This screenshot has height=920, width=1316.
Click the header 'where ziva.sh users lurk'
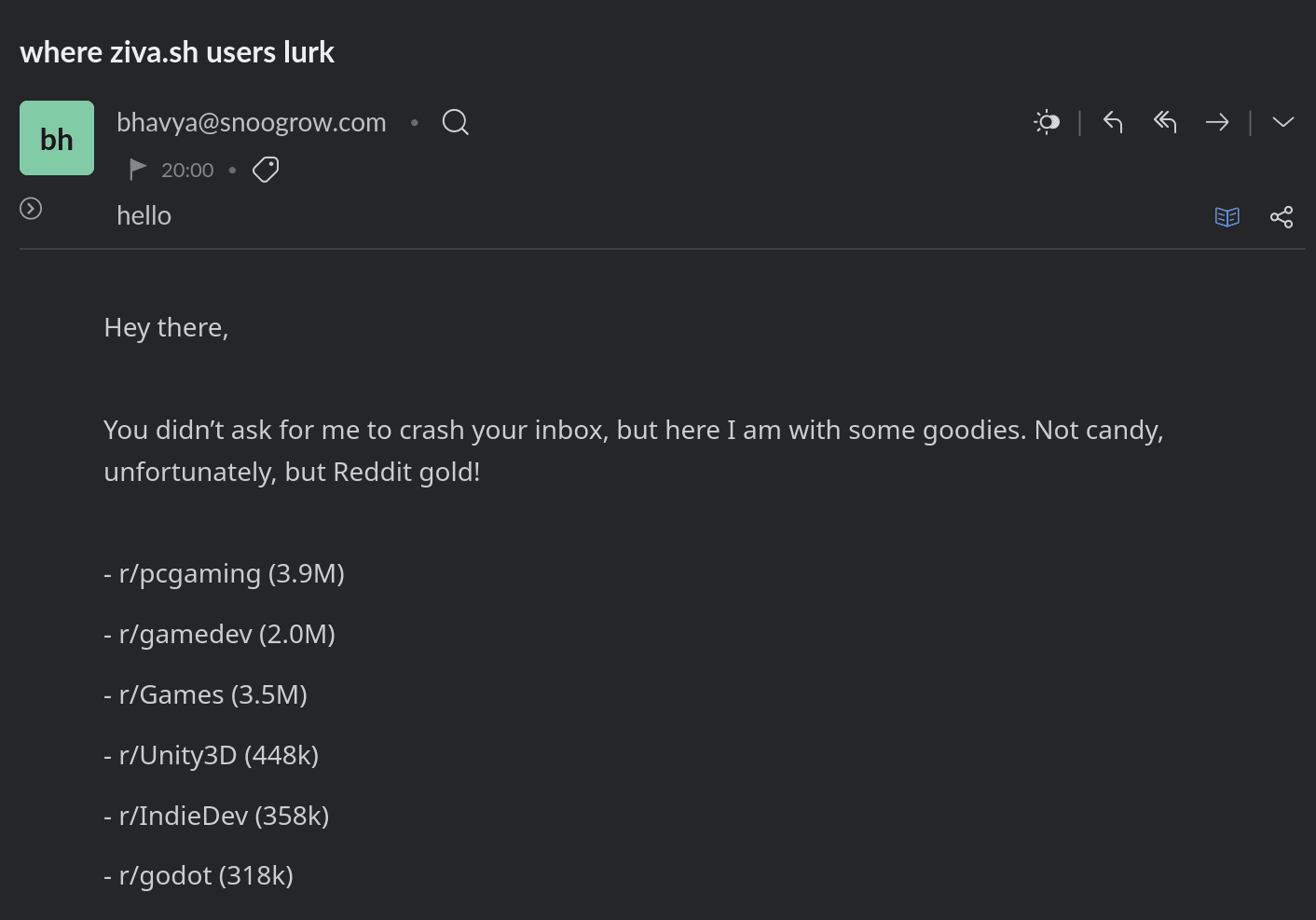[176, 51]
